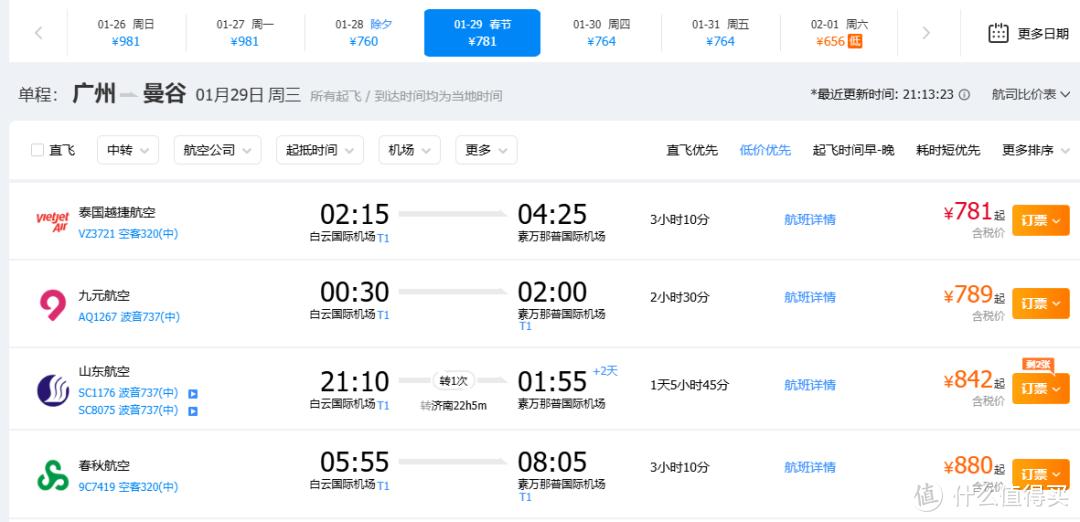Select the 01-28 除夕 date tab
Viewport: 1080px width, 522px height.
pos(364,33)
